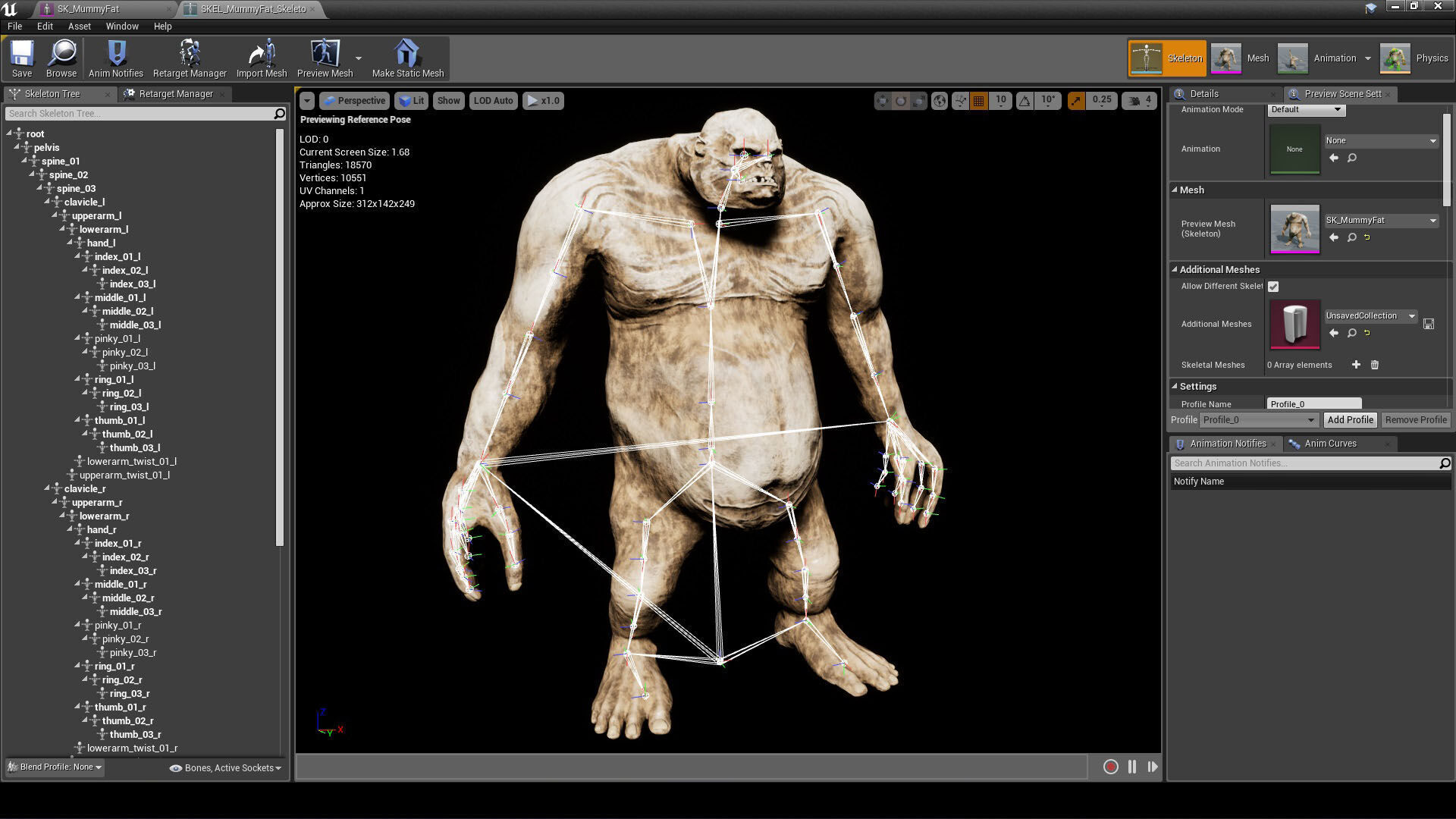This screenshot has width=1456, height=819.
Task: Click Preview Scene Settings scrollbar
Action: 1447,159
